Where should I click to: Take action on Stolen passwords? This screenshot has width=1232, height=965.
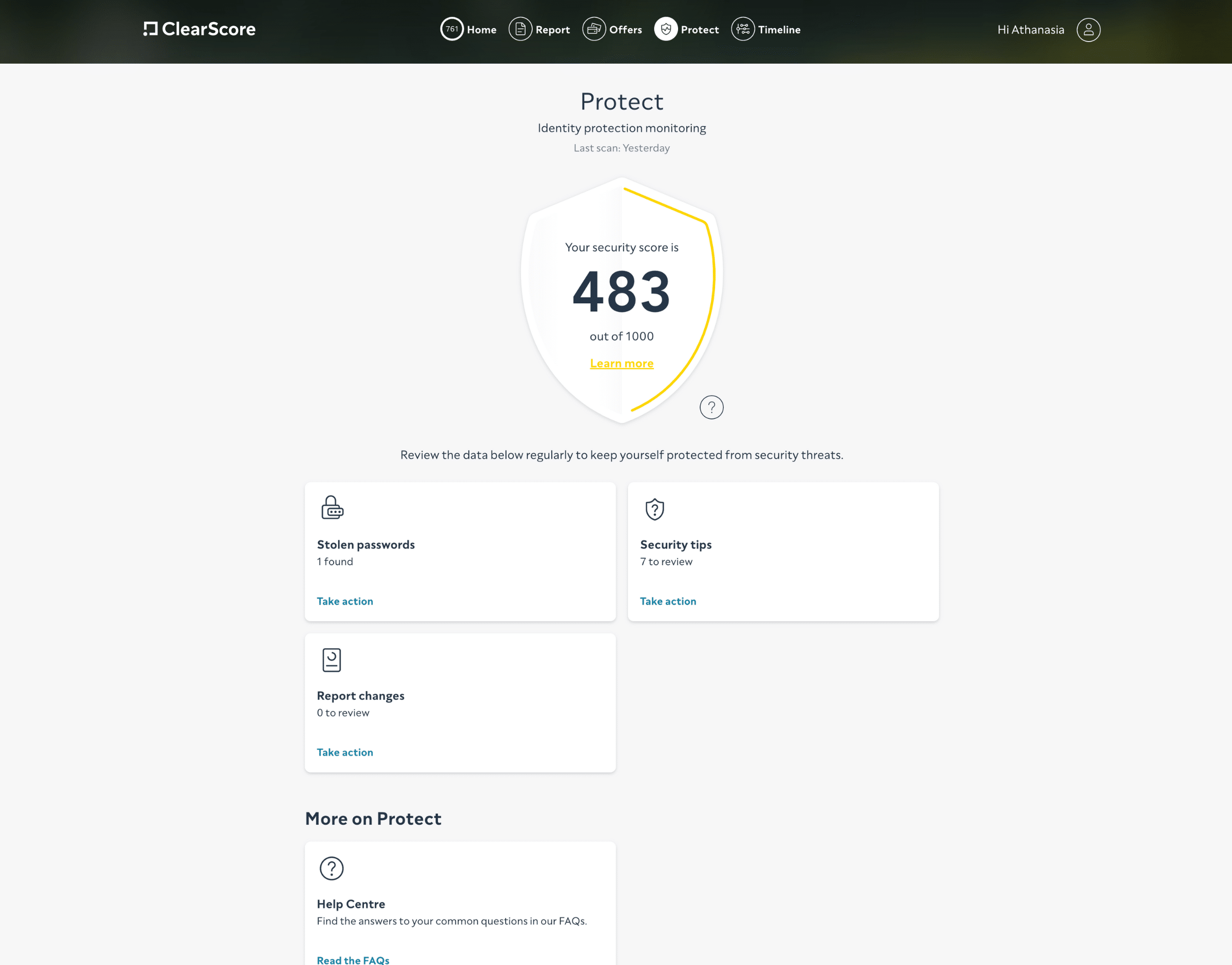click(344, 601)
